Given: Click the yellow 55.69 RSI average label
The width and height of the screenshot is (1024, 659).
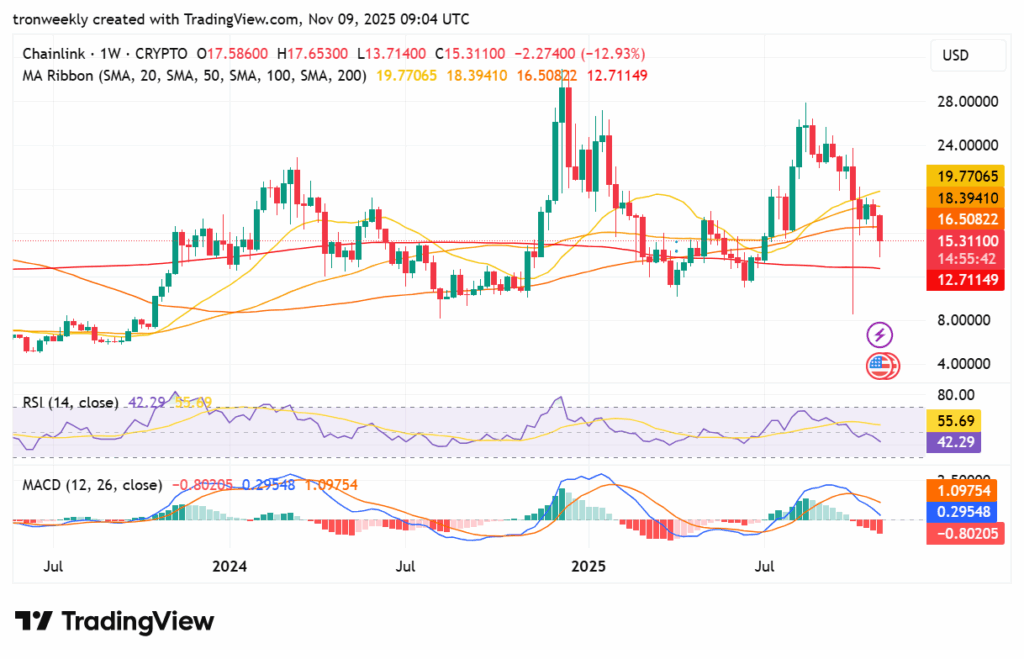Looking at the screenshot, I should pos(964,421).
